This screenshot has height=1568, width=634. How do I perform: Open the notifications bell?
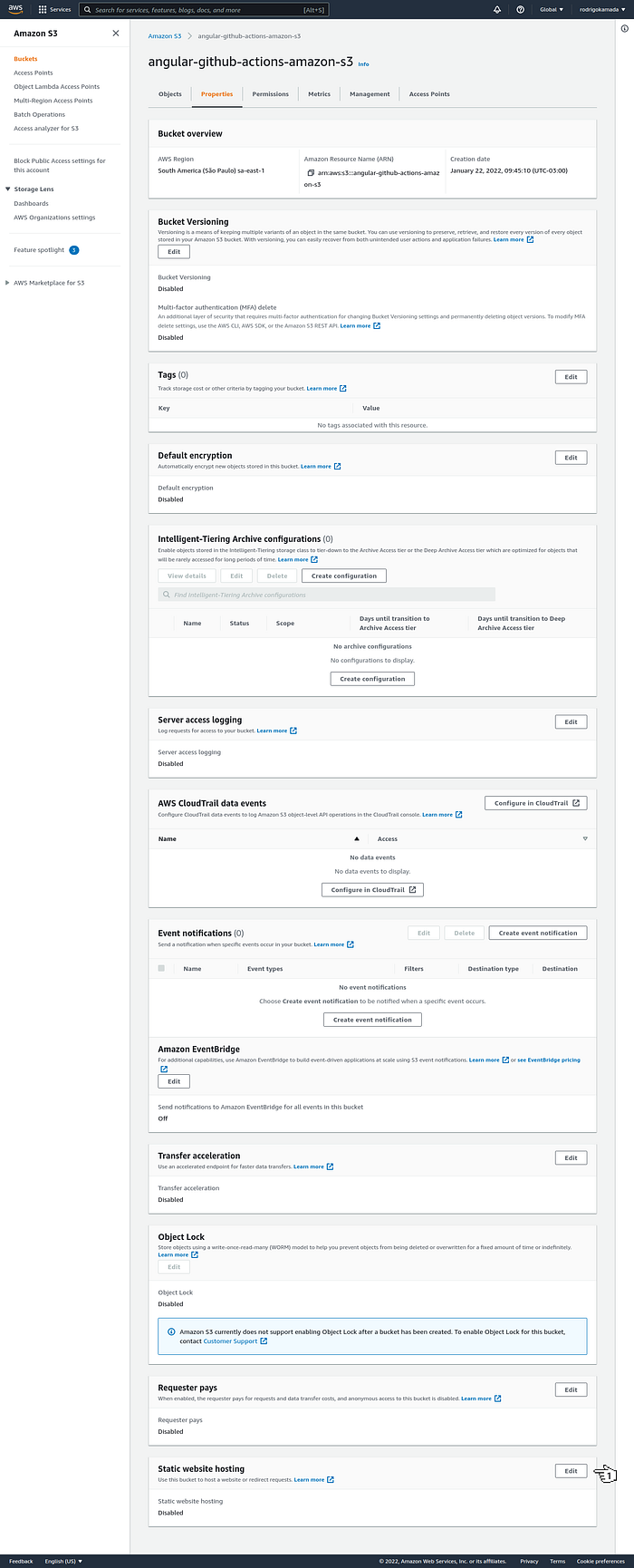[496, 9]
